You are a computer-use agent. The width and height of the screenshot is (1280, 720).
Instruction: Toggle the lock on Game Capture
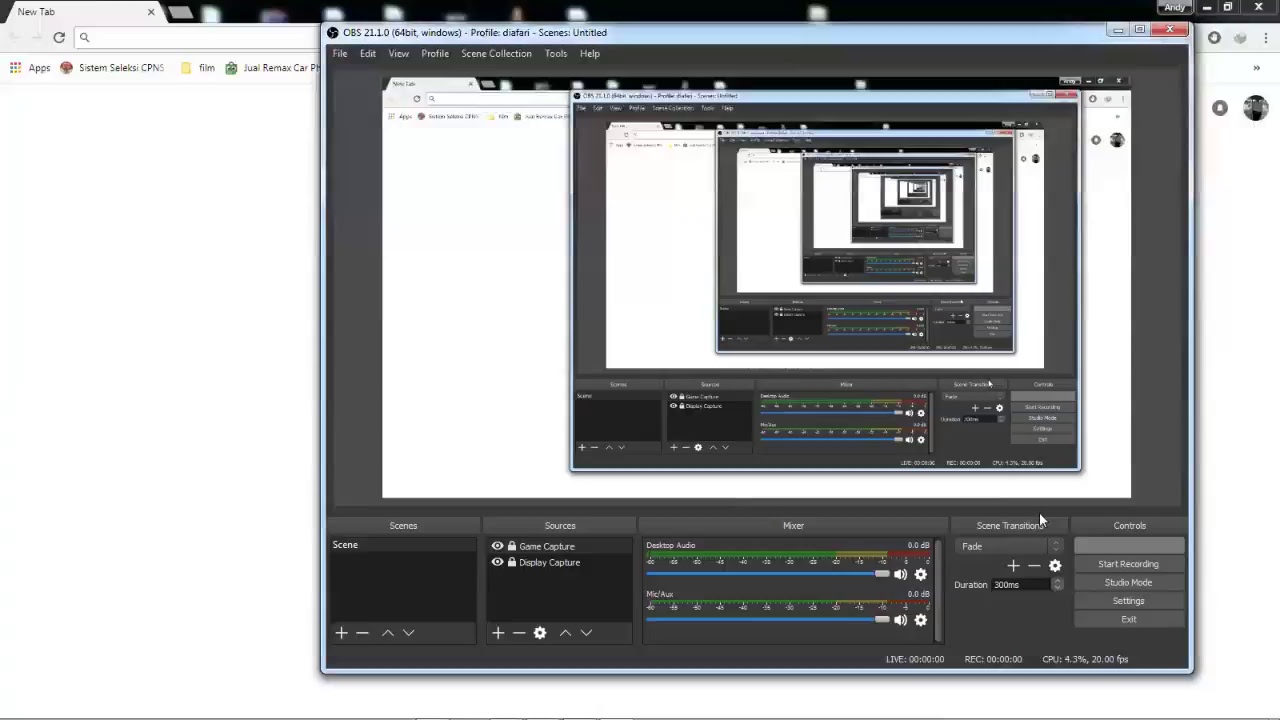coord(511,546)
